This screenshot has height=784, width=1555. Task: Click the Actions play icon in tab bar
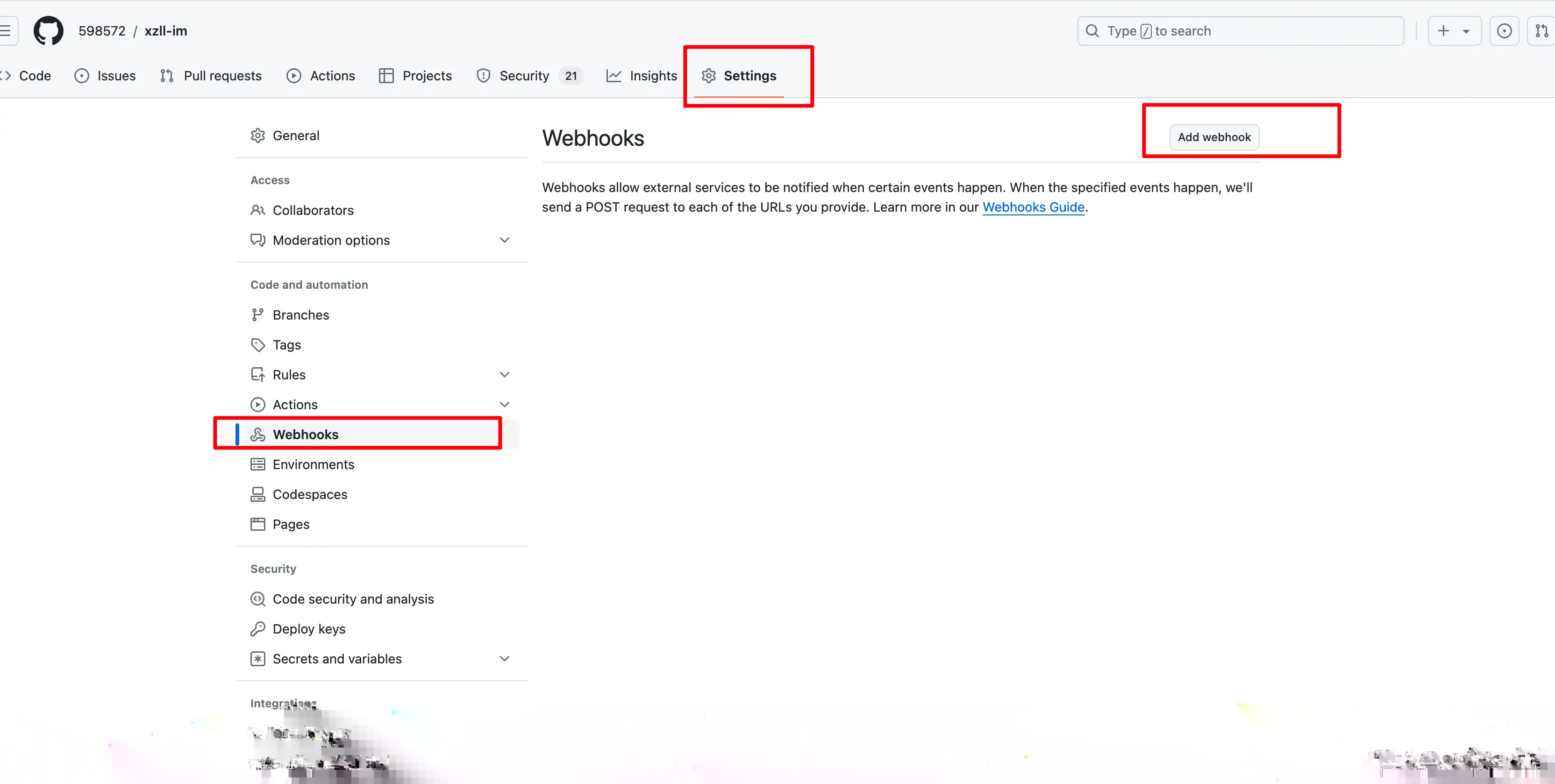point(294,75)
